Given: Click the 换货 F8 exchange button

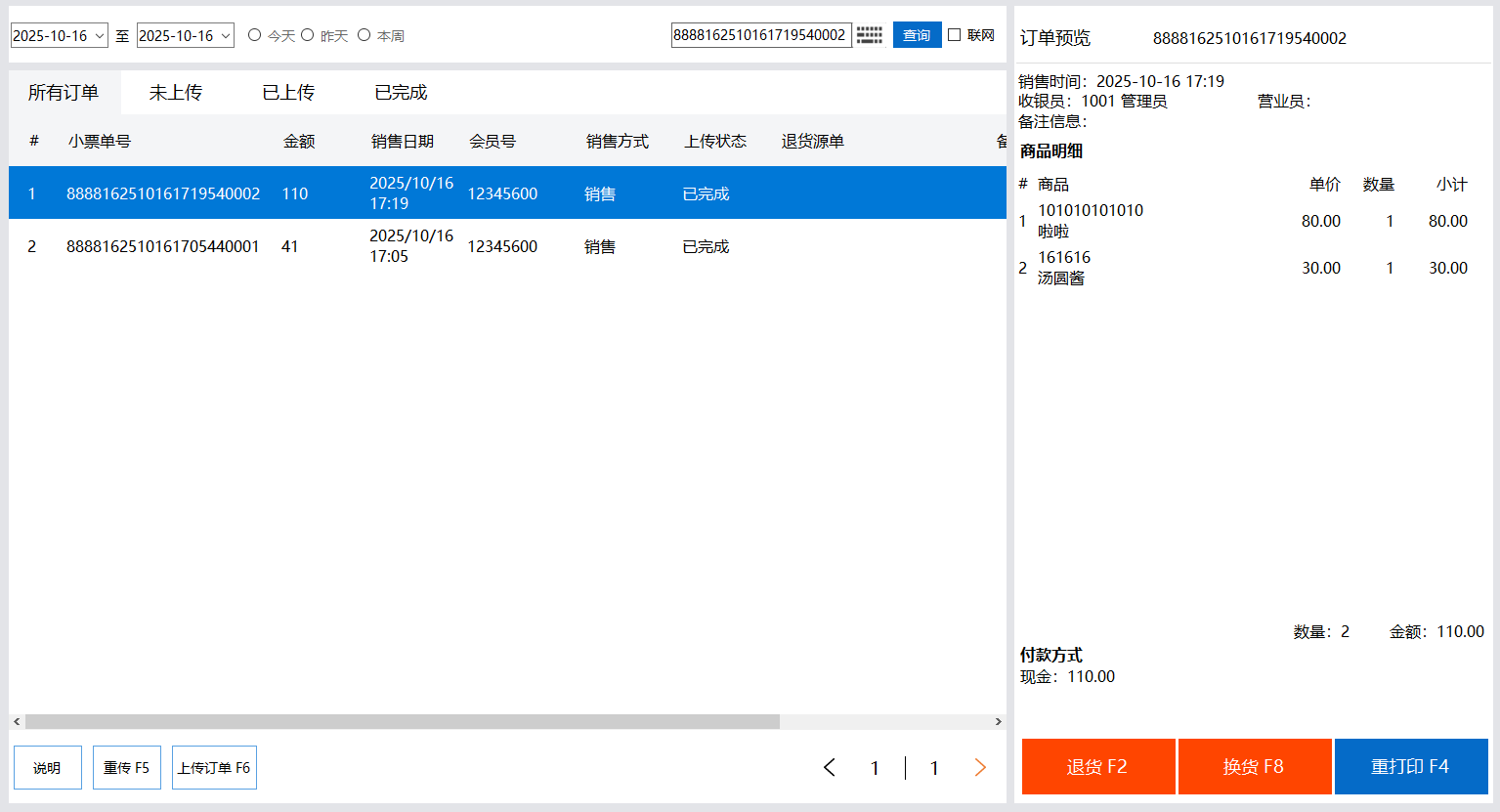Looking at the screenshot, I should (1254, 767).
